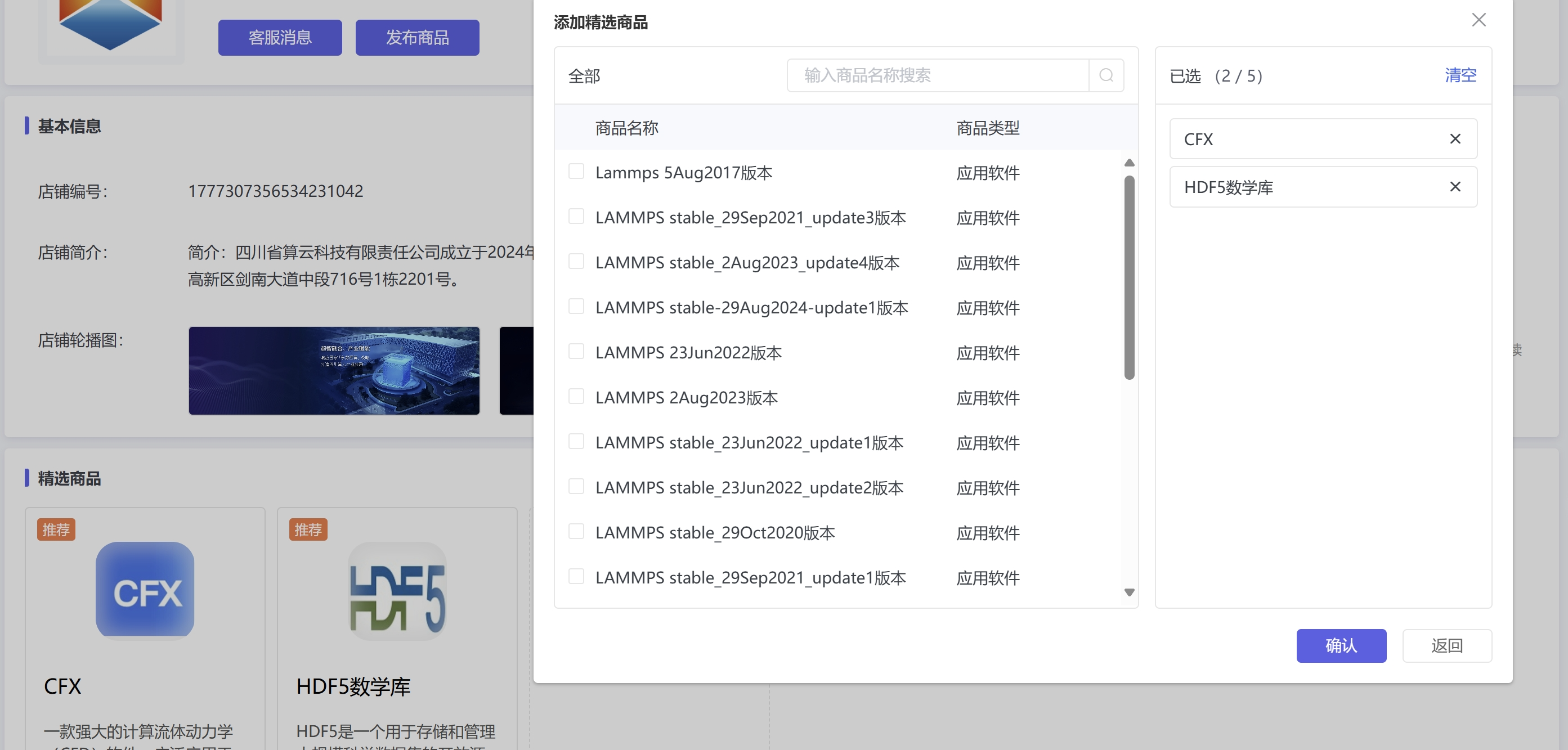Screen dimensions: 1568x750
Task: Check LAMMPS stable_29Sep2021_update3版本 checkbox
Action: (576, 217)
